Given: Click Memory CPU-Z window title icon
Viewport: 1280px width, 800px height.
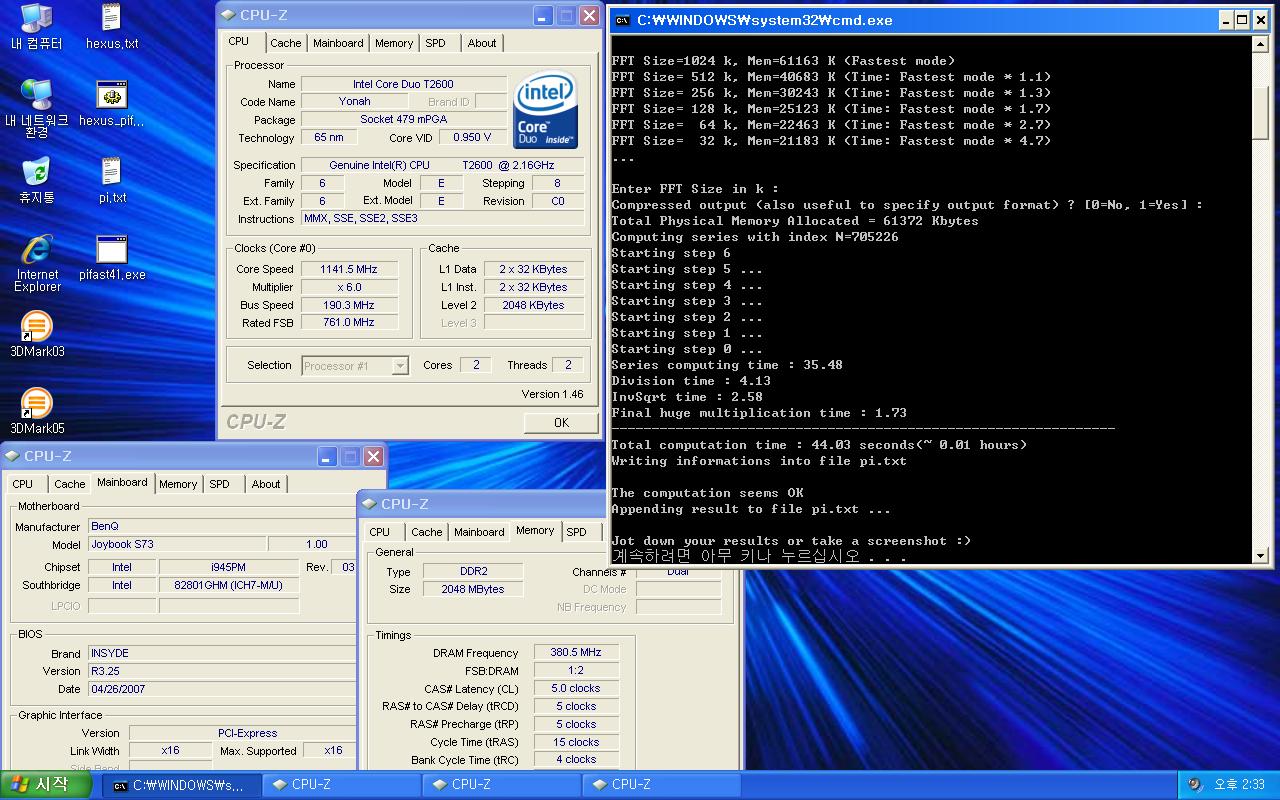Looking at the screenshot, I should coord(369,504).
